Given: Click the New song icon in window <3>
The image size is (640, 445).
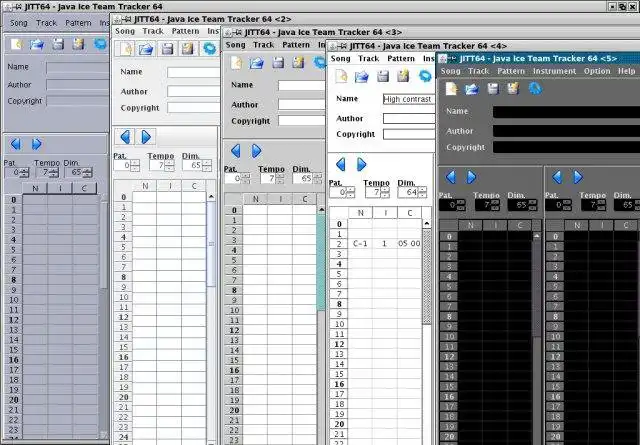Looking at the screenshot, I should [x=236, y=62].
